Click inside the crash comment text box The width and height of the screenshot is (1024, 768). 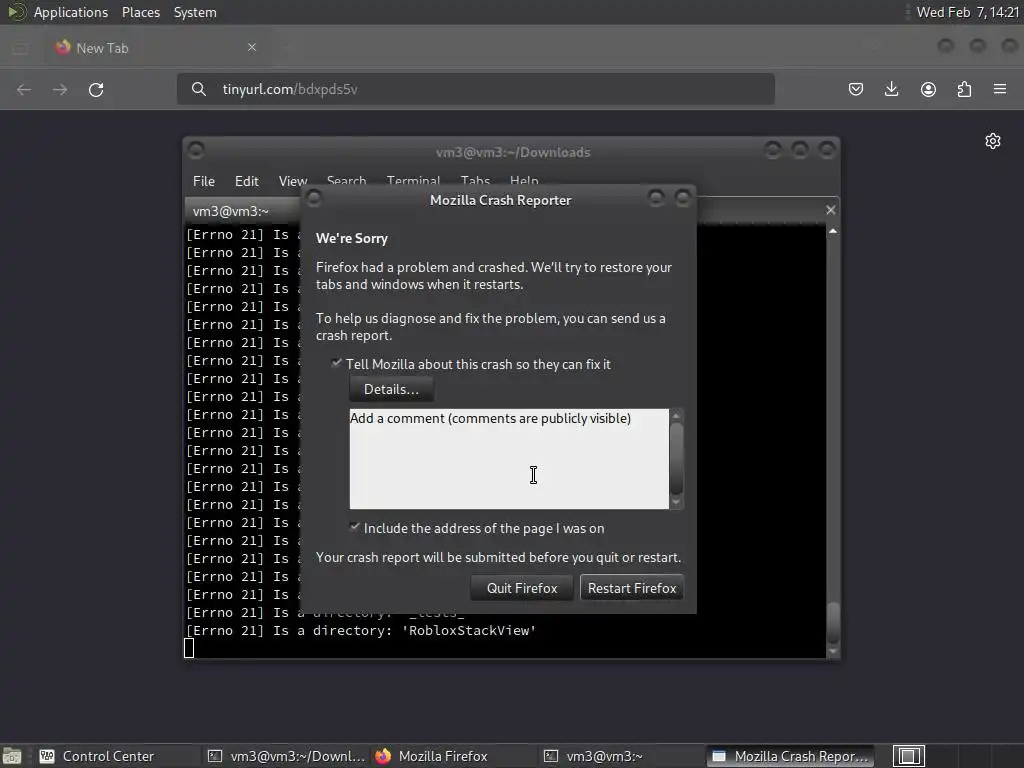(x=509, y=458)
